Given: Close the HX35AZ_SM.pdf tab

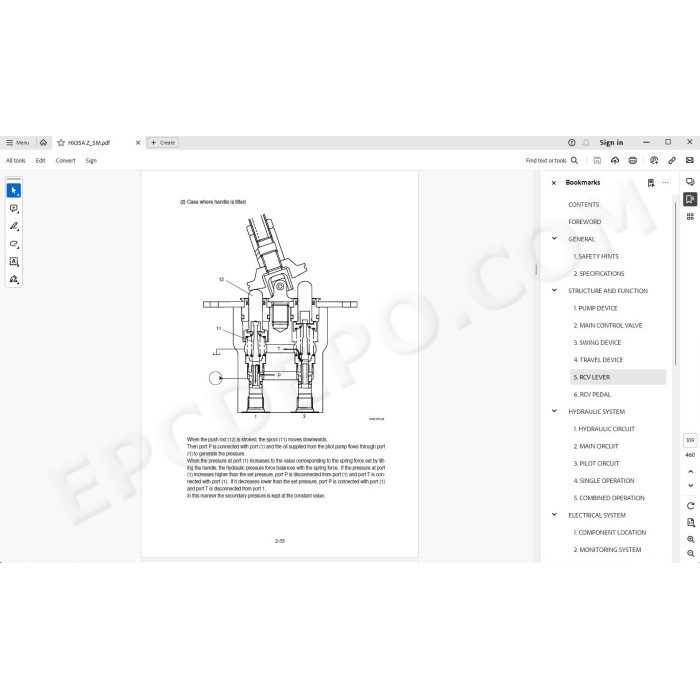Looking at the screenshot, I should pos(138,142).
